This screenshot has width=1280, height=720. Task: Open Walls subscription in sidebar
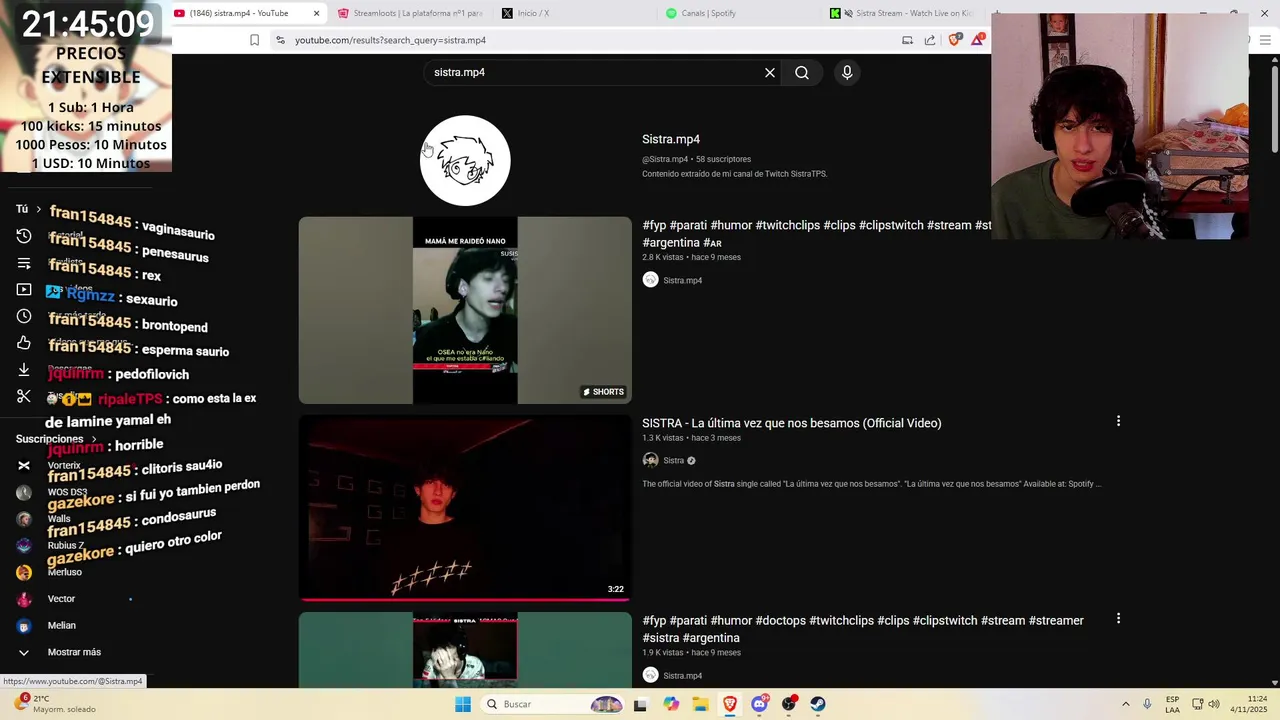[x=59, y=519]
